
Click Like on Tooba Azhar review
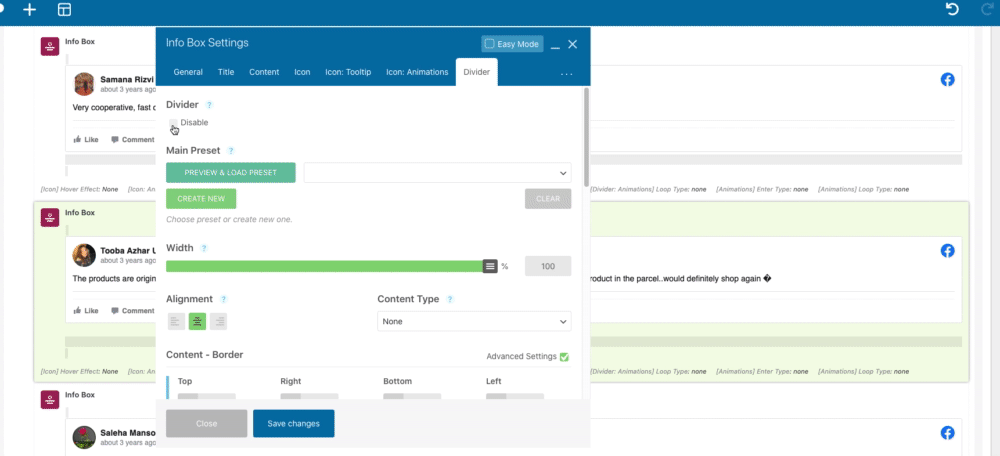(86, 311)
